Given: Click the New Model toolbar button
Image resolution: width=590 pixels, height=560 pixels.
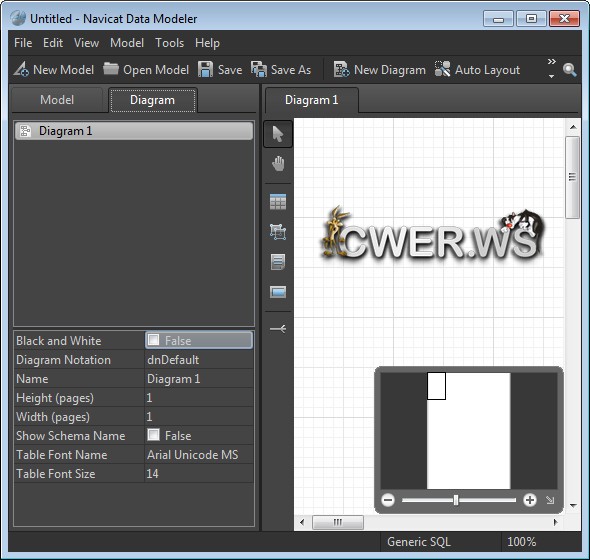Looking at the screenshot, I should [x=54, y=70].
